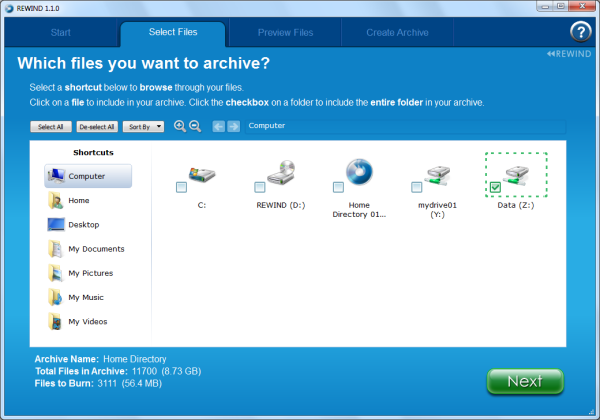
Task: Click the 'mydrive01 (Y:)' label
Action: click(437, 210)
